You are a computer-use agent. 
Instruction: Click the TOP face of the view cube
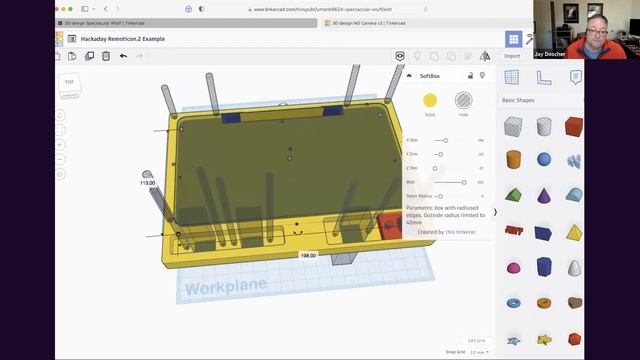click(x=70, y=82)
